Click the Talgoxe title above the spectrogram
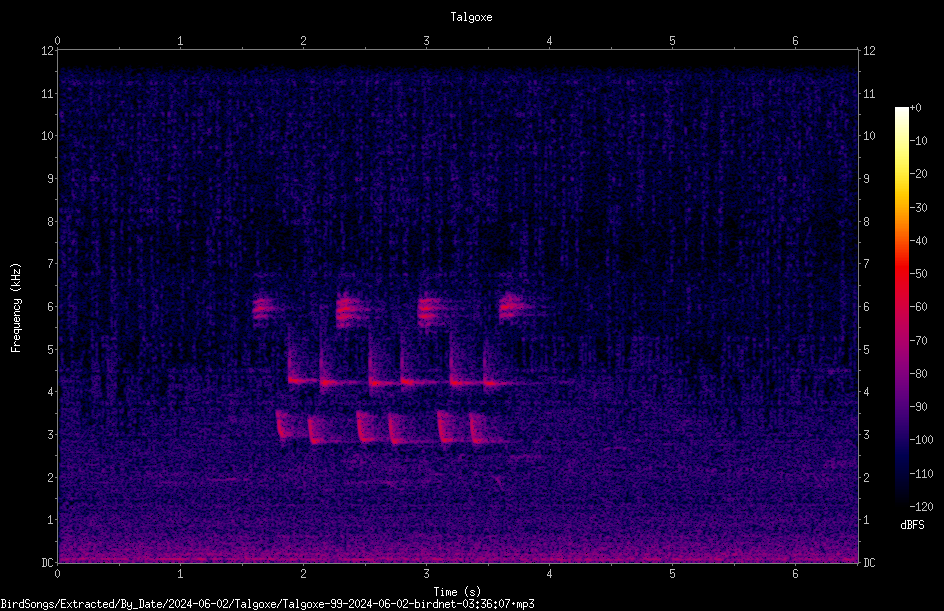This screenshot has width=944, height=611. [471, 17]
